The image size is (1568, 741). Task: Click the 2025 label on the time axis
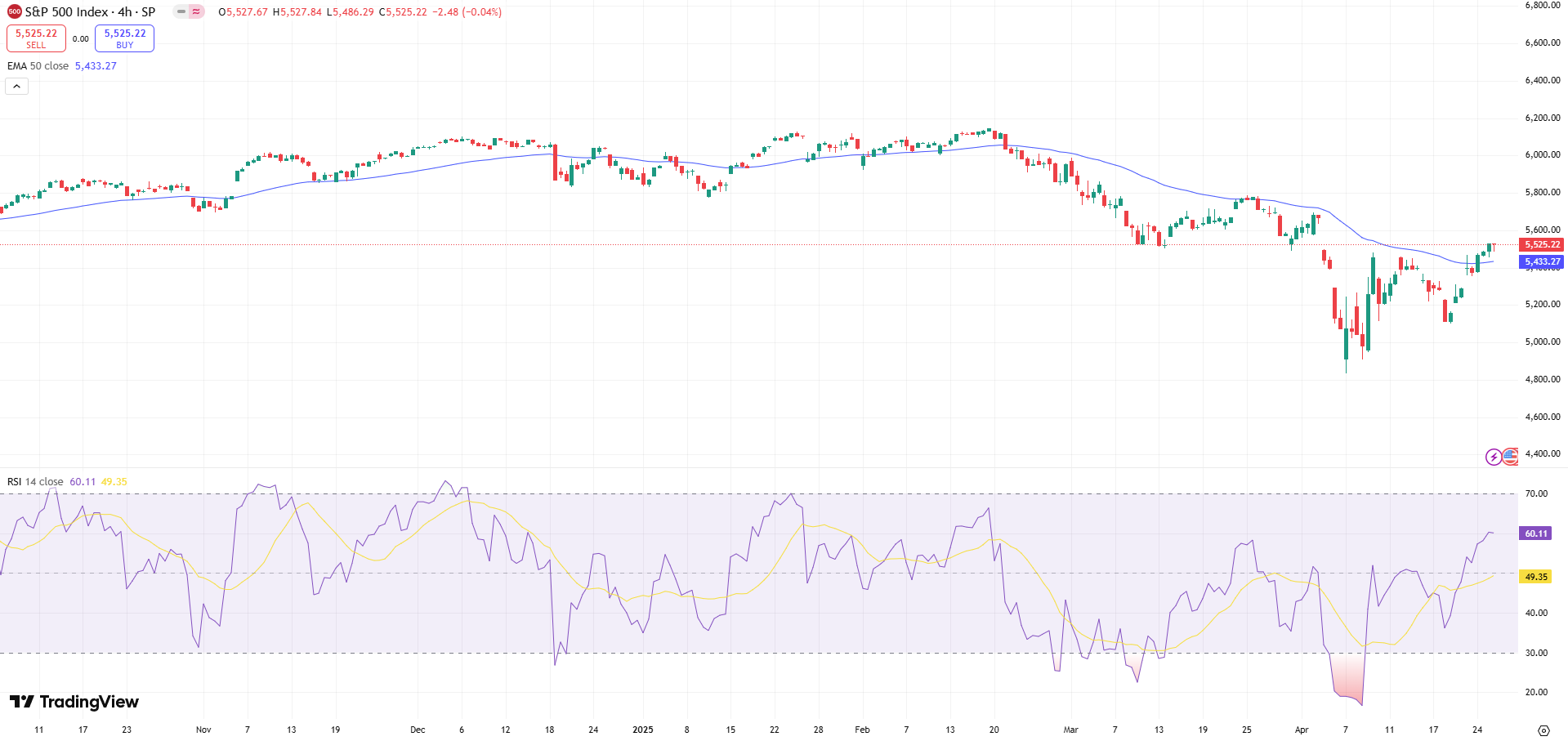643,730
